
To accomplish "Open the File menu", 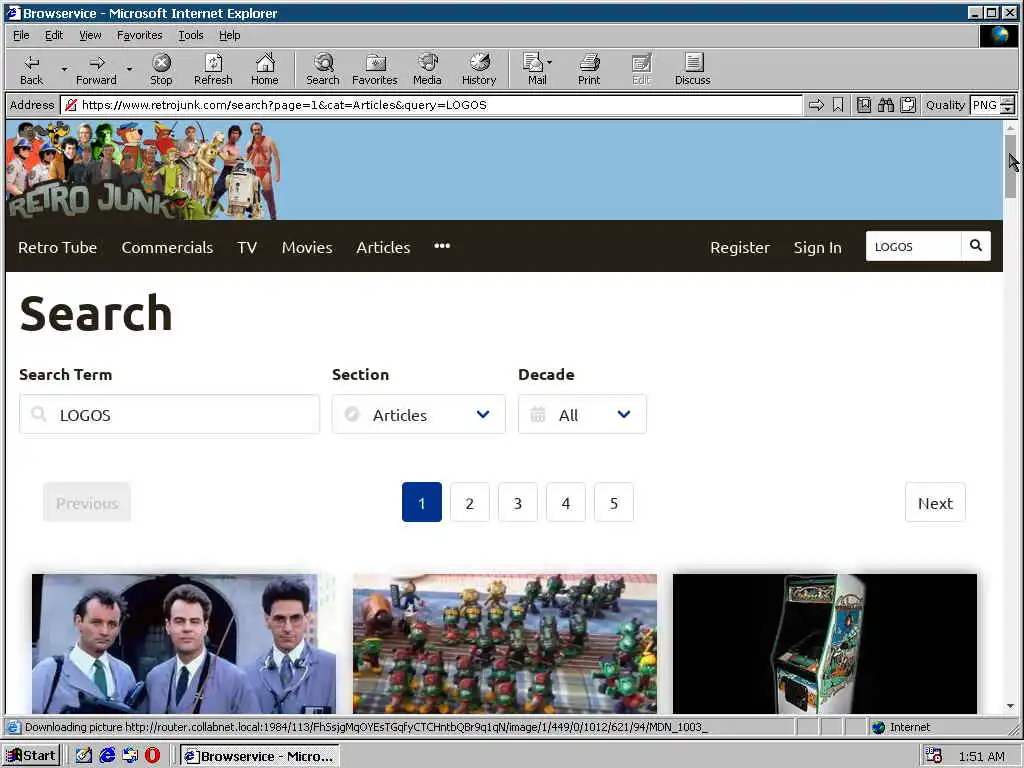I will click(x=21, y=35).
